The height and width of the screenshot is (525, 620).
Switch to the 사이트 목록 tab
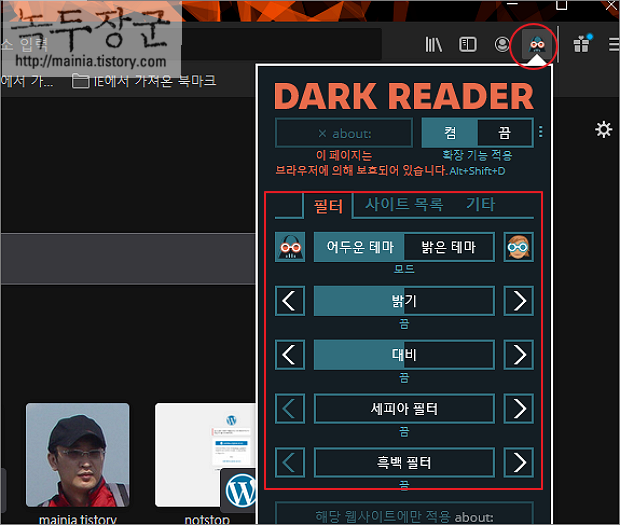coord(404,204)
